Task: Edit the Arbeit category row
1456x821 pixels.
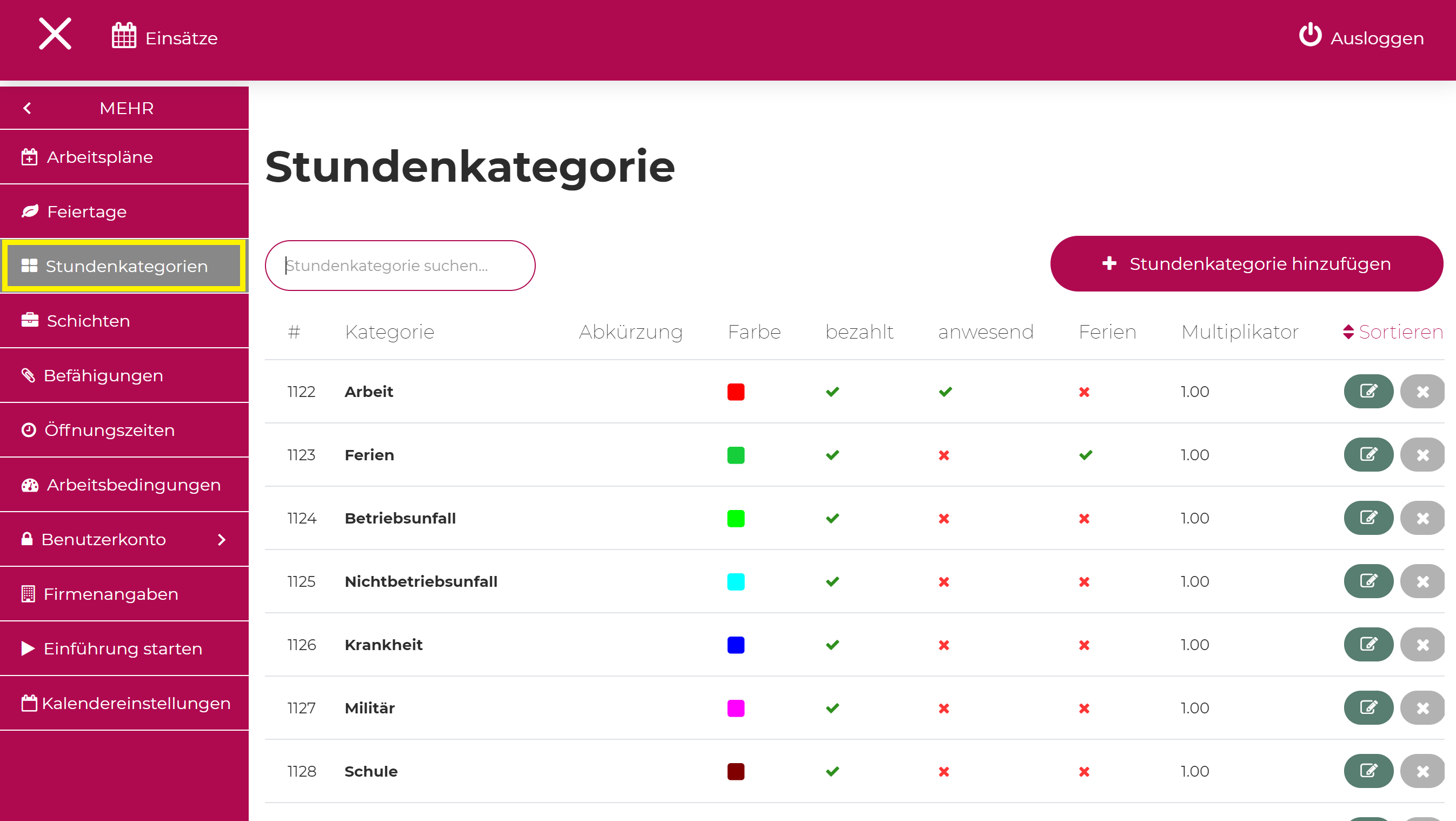Action: coord(1368,391)
